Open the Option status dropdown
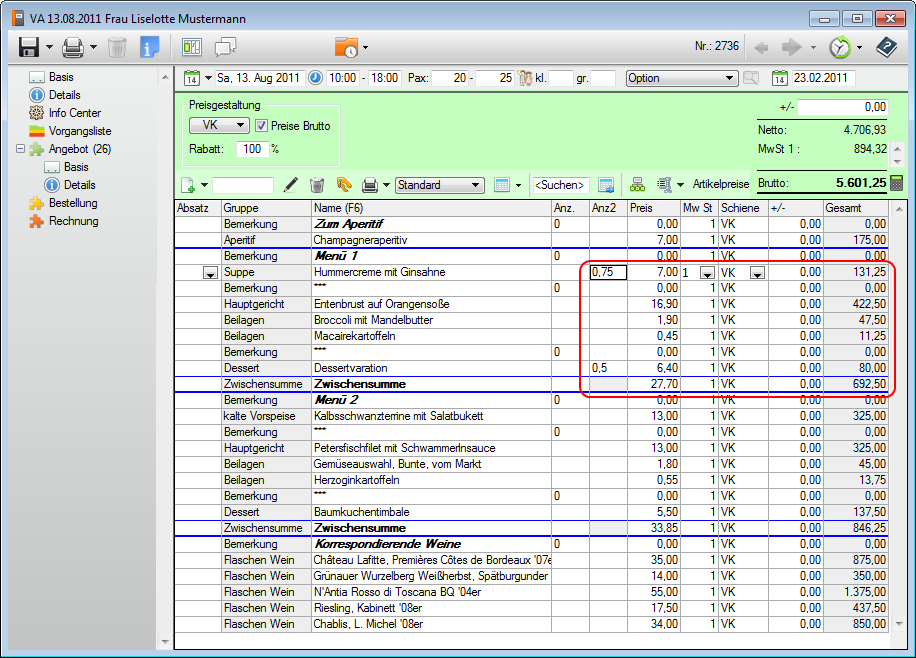 pyautogui.click(x=681, y=78)
